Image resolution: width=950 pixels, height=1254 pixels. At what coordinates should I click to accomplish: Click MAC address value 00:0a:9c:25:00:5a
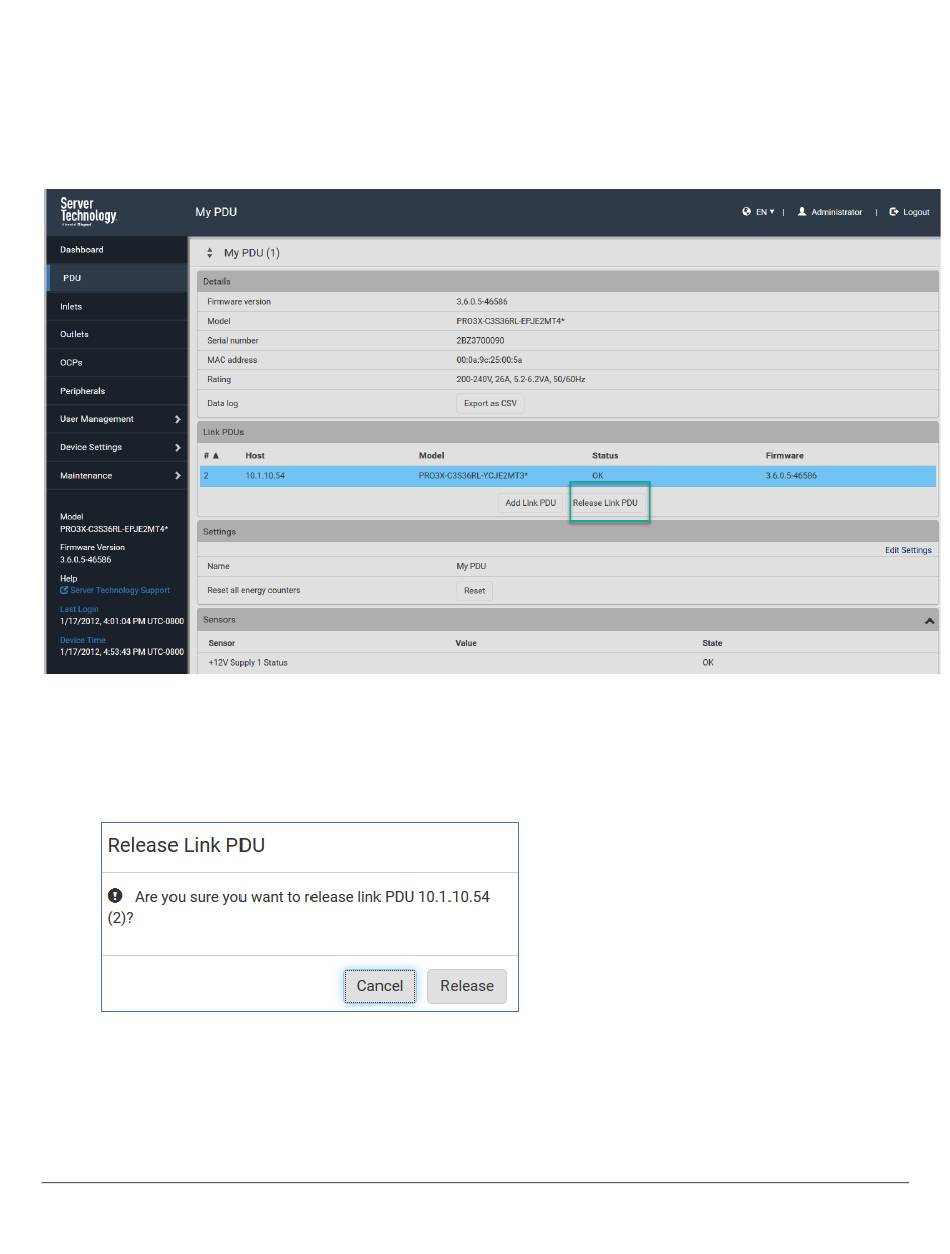489,360
